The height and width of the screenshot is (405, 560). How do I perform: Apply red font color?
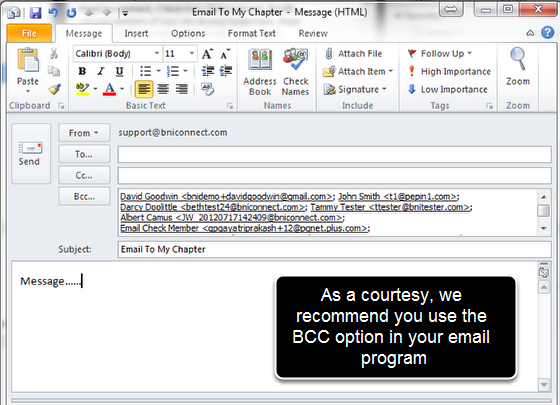click(110, 89)
